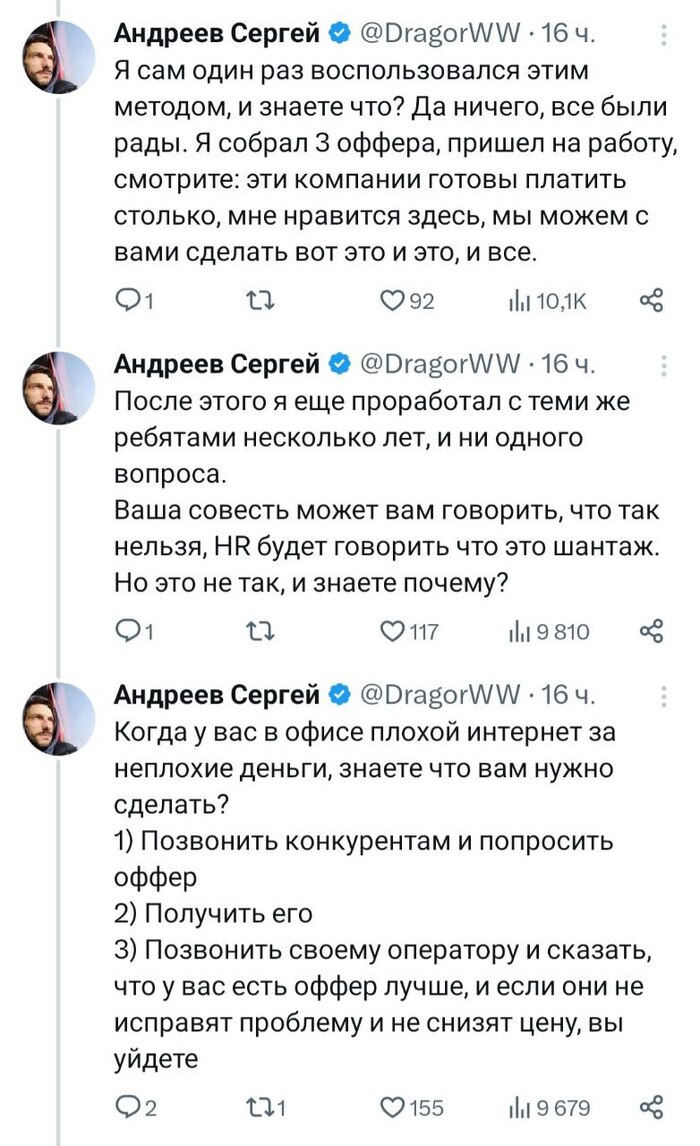View analytics showing 9 810 views
Viewport: 700px width, 1146px height.
[520, 630]
